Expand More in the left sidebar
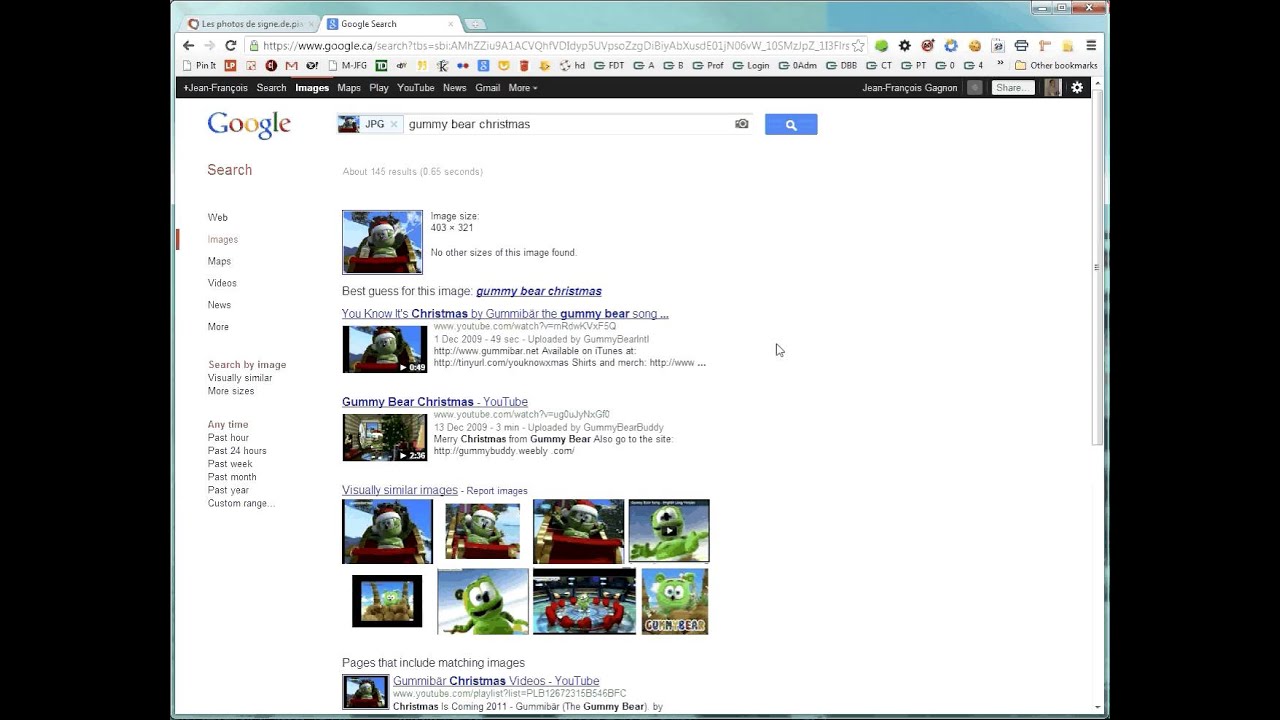Viewport: 1280px width, 720px height. (x=218, y=327)
